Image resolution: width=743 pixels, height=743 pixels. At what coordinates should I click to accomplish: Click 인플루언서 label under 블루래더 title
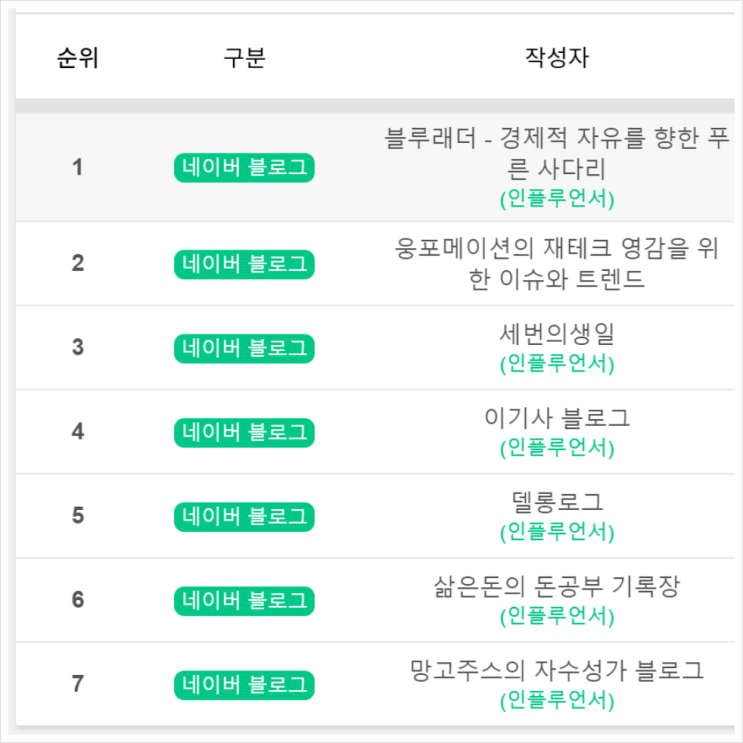(556, 198)
